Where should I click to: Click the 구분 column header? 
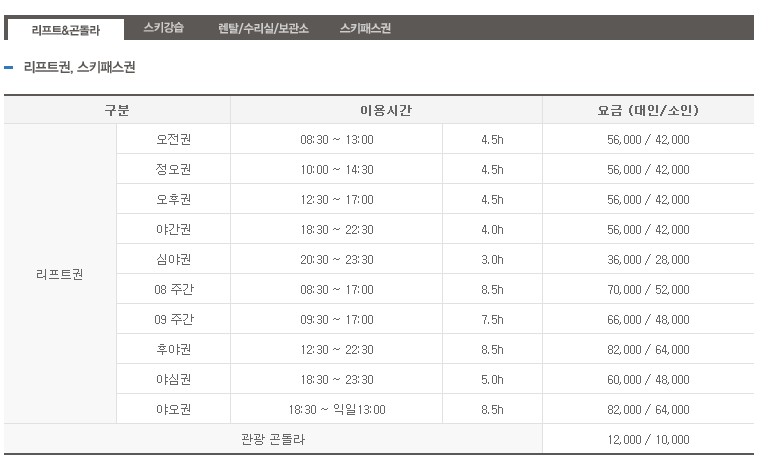point(117,110)
